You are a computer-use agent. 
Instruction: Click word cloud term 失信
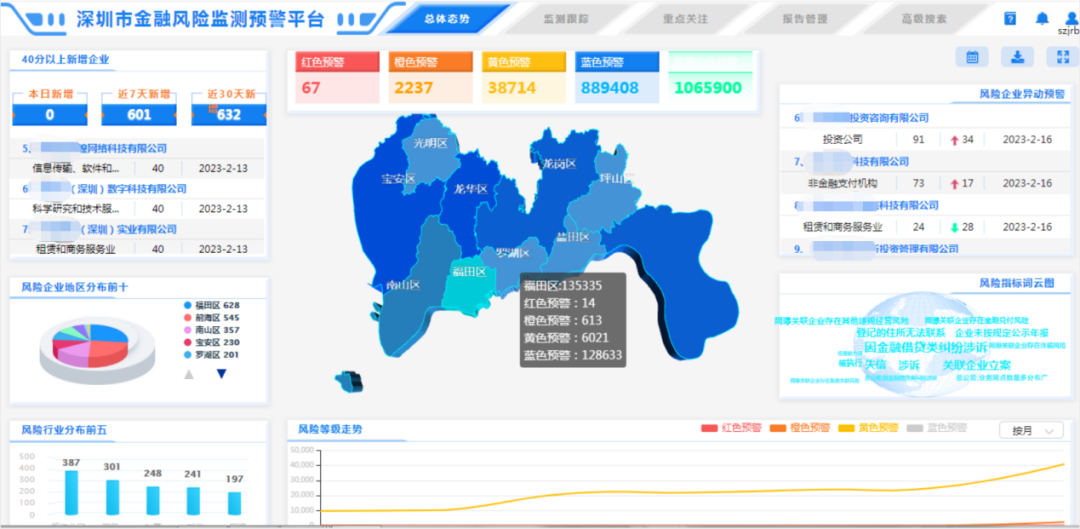(x=875, y=364)
